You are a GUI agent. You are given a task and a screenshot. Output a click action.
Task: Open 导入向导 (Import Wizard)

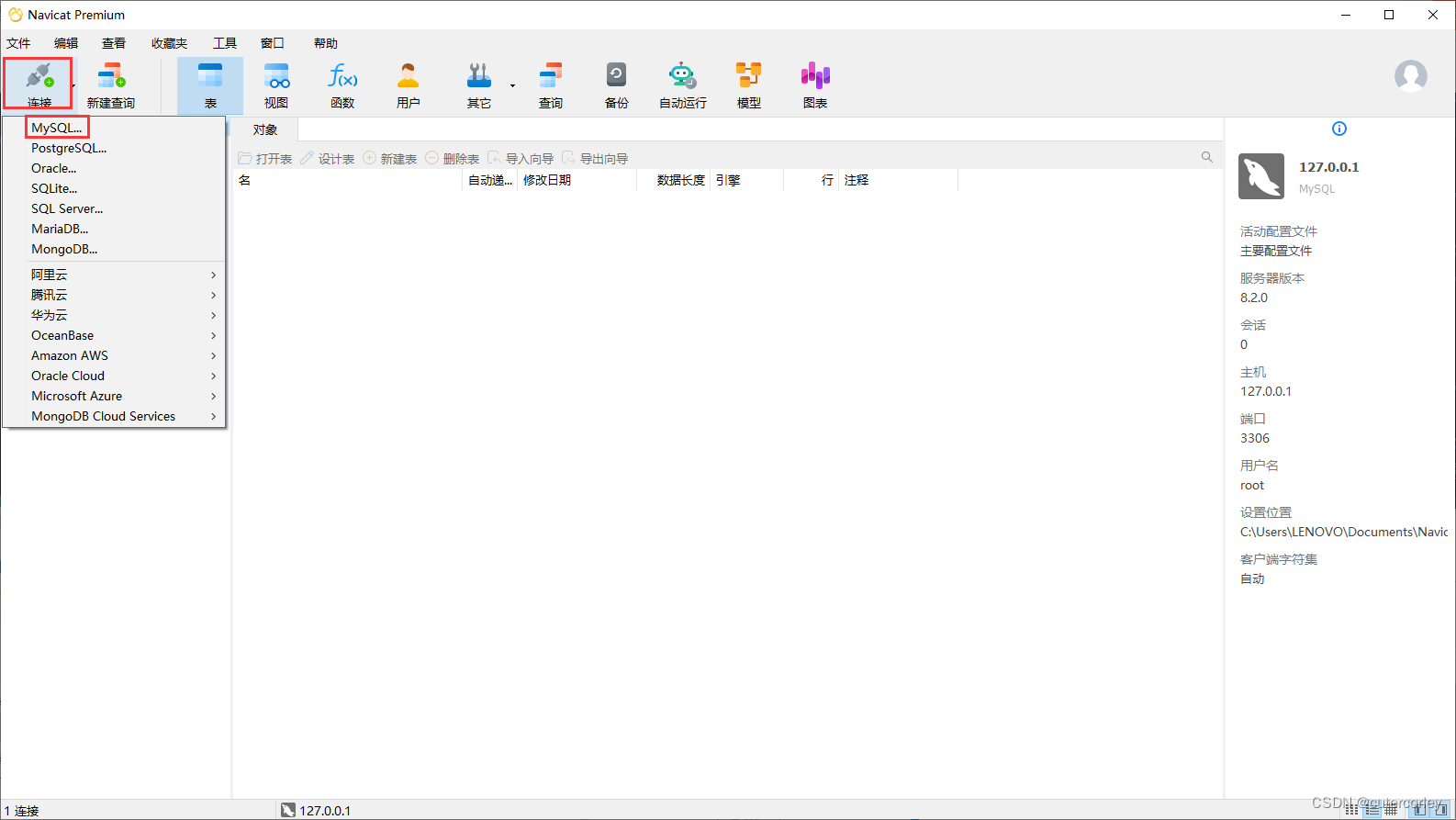click(521, 159)
